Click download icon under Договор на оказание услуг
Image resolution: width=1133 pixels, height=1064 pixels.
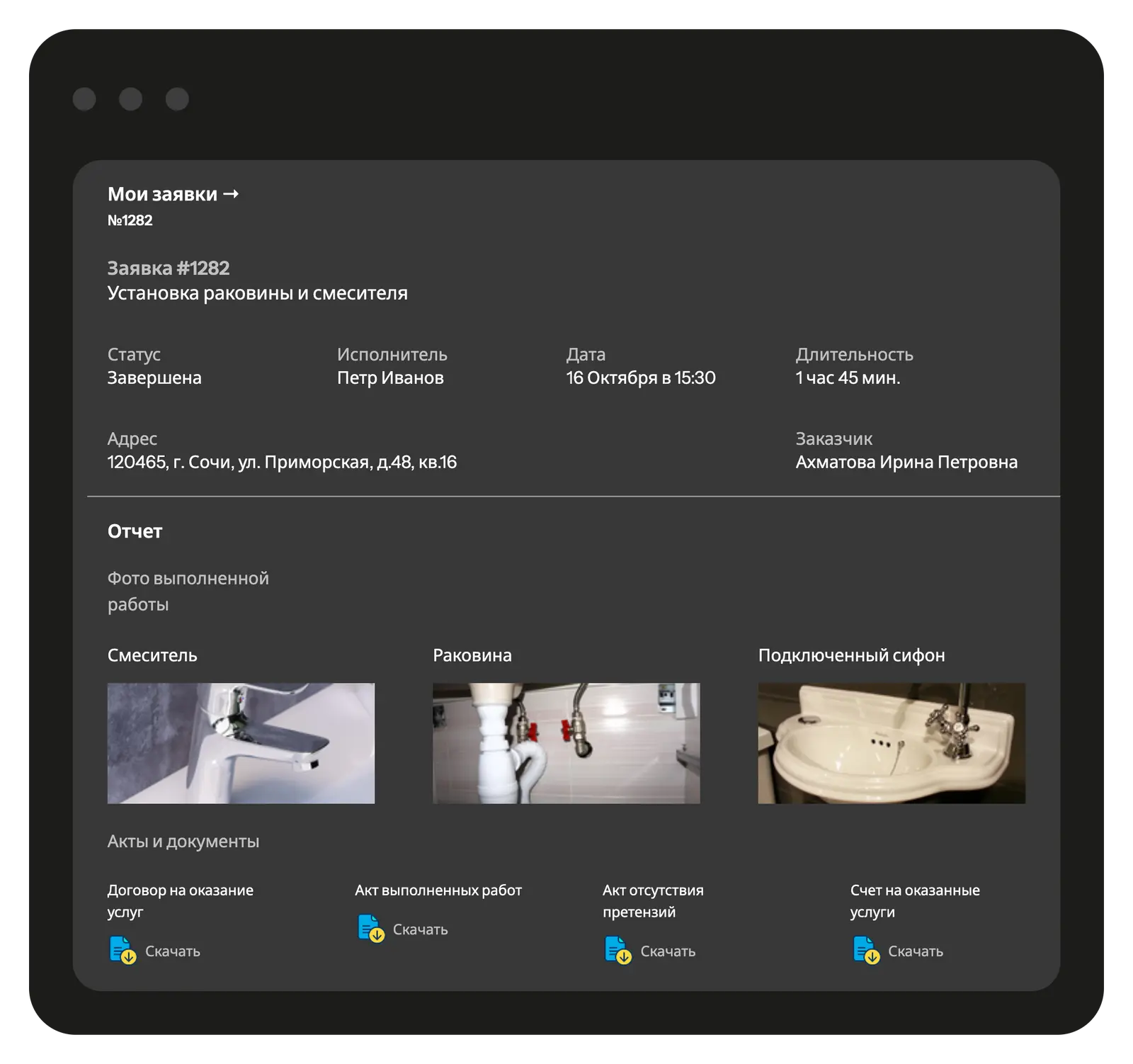pos(123,950)
